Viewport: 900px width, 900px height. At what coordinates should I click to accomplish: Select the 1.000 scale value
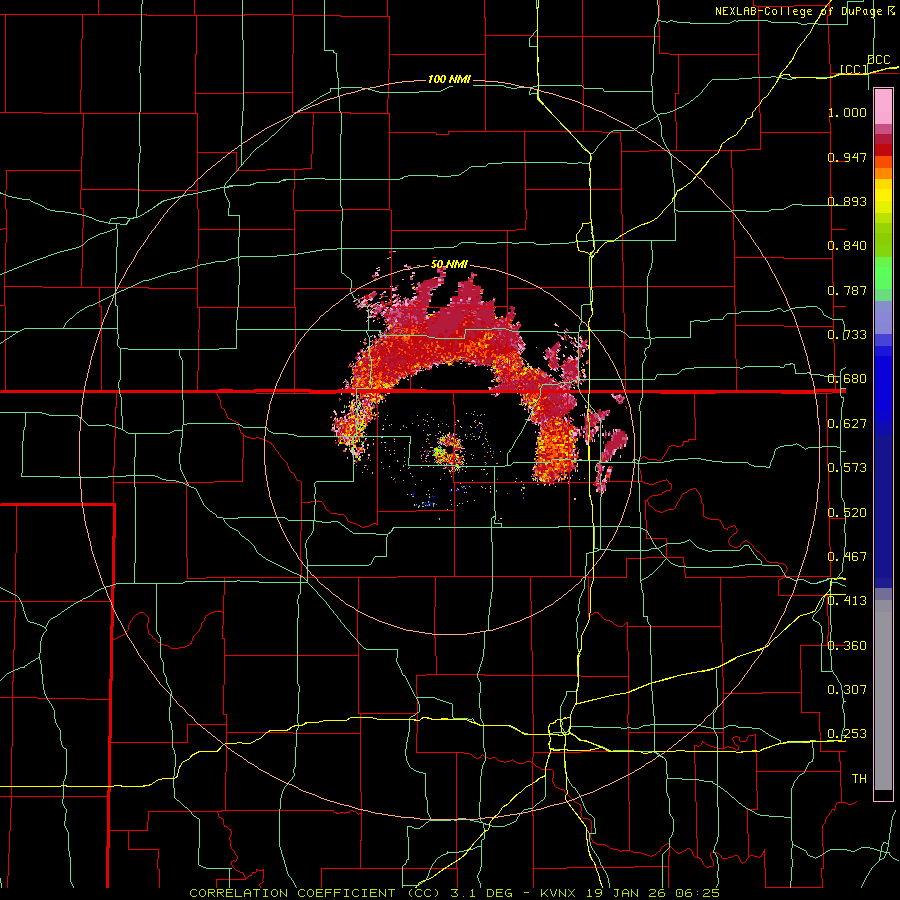[847, 112]
